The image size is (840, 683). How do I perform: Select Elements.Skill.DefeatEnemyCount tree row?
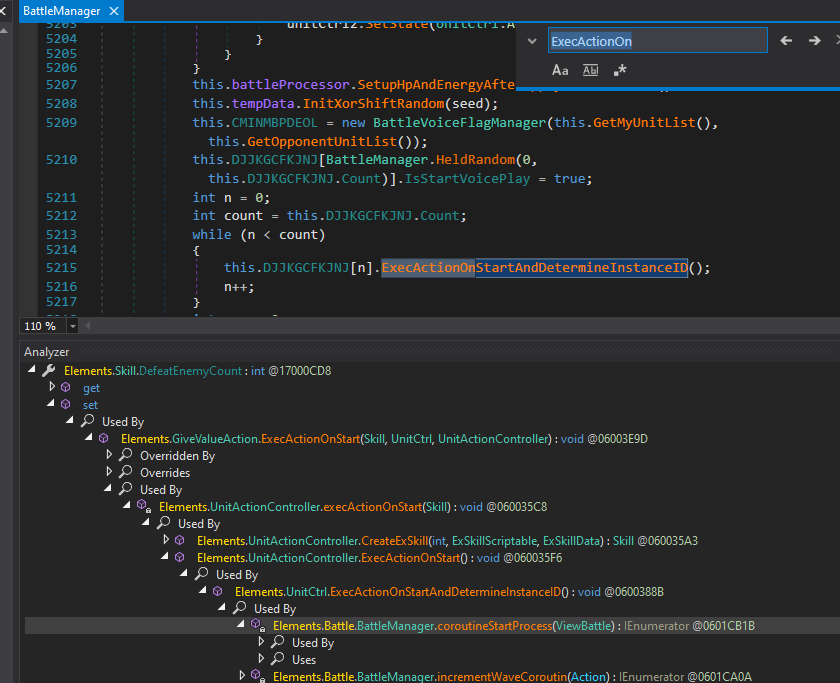(197, 371)
